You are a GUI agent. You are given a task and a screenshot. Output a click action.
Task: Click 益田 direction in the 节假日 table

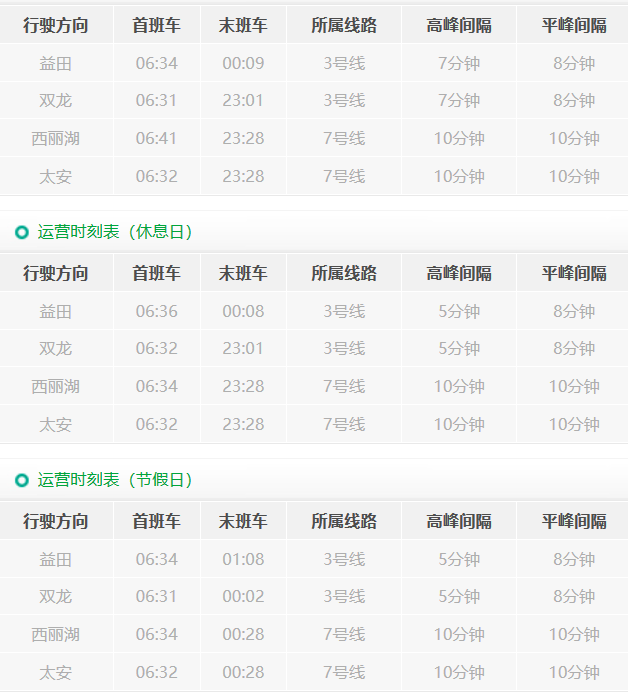56,559
